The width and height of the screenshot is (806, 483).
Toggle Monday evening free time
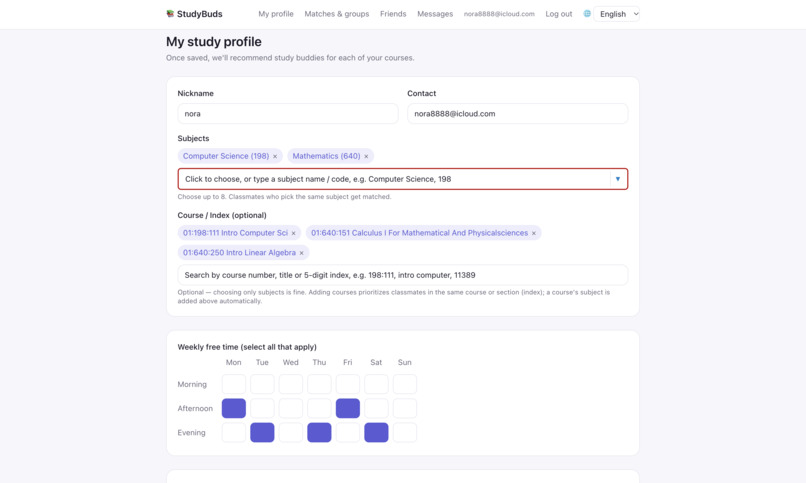pyautogui.click(x=234, y=433)
